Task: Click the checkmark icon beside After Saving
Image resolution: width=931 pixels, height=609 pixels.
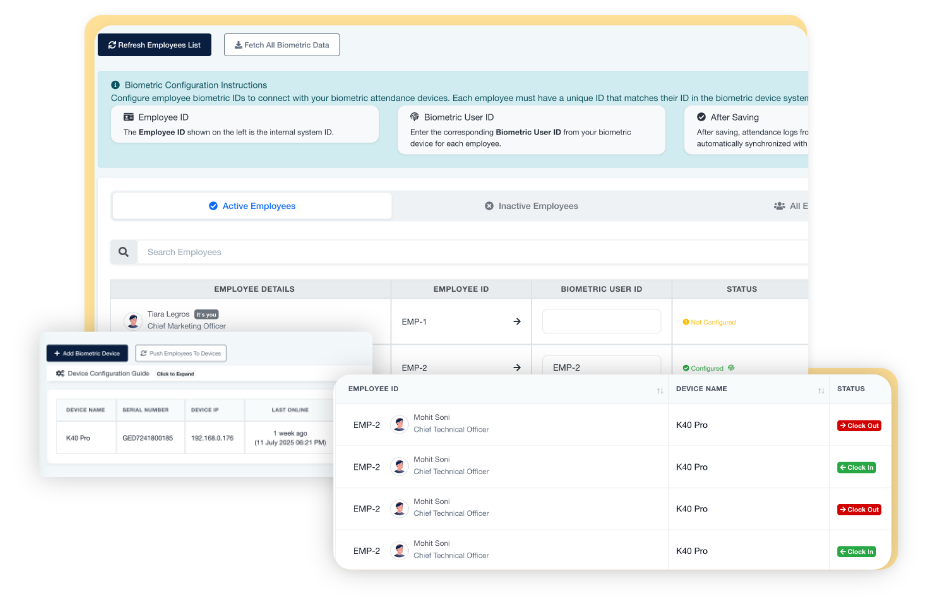Action: pos(701,117)
